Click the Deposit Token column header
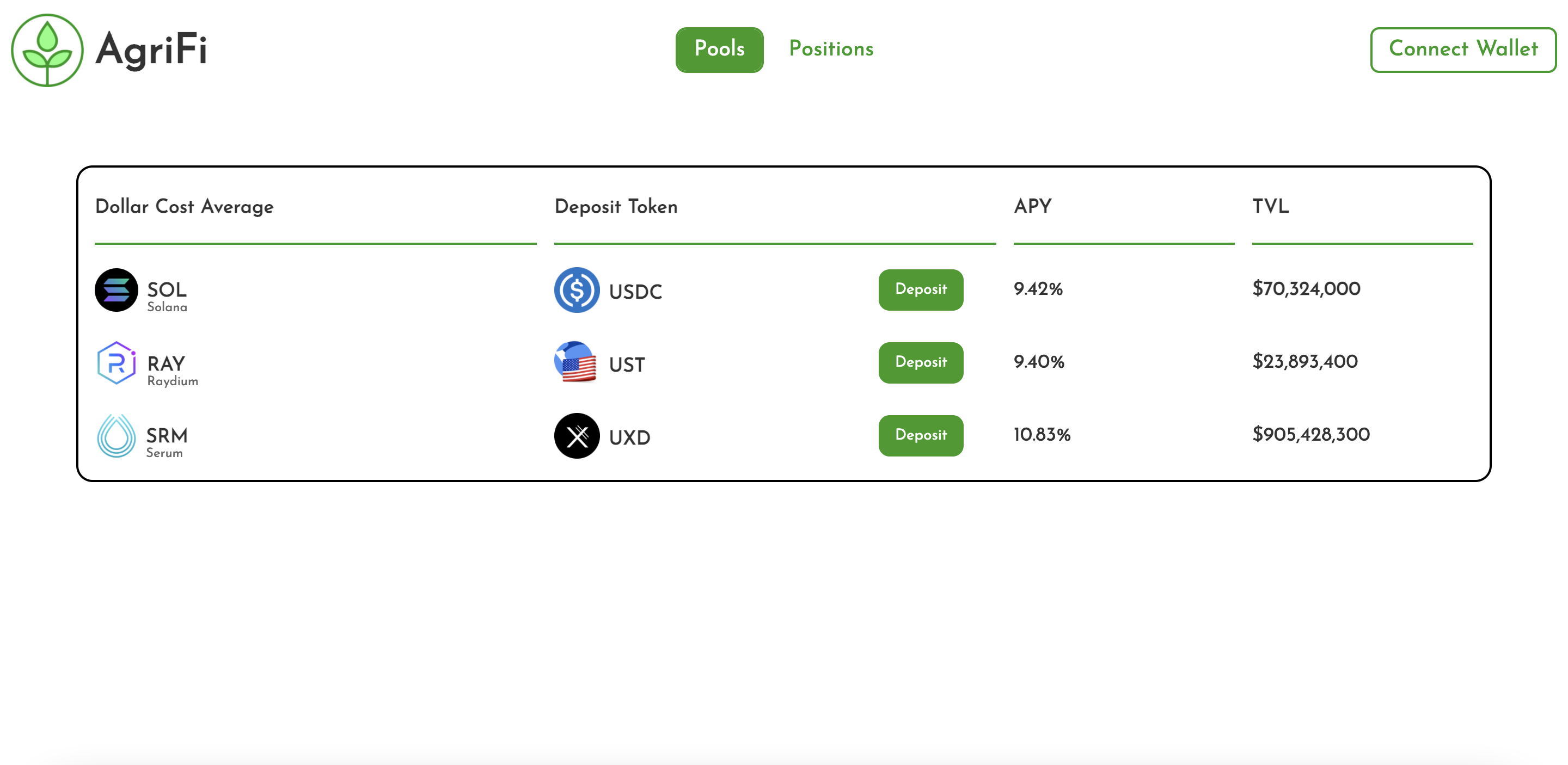Viewport: 1568px width, 765px height. point(615,207)
